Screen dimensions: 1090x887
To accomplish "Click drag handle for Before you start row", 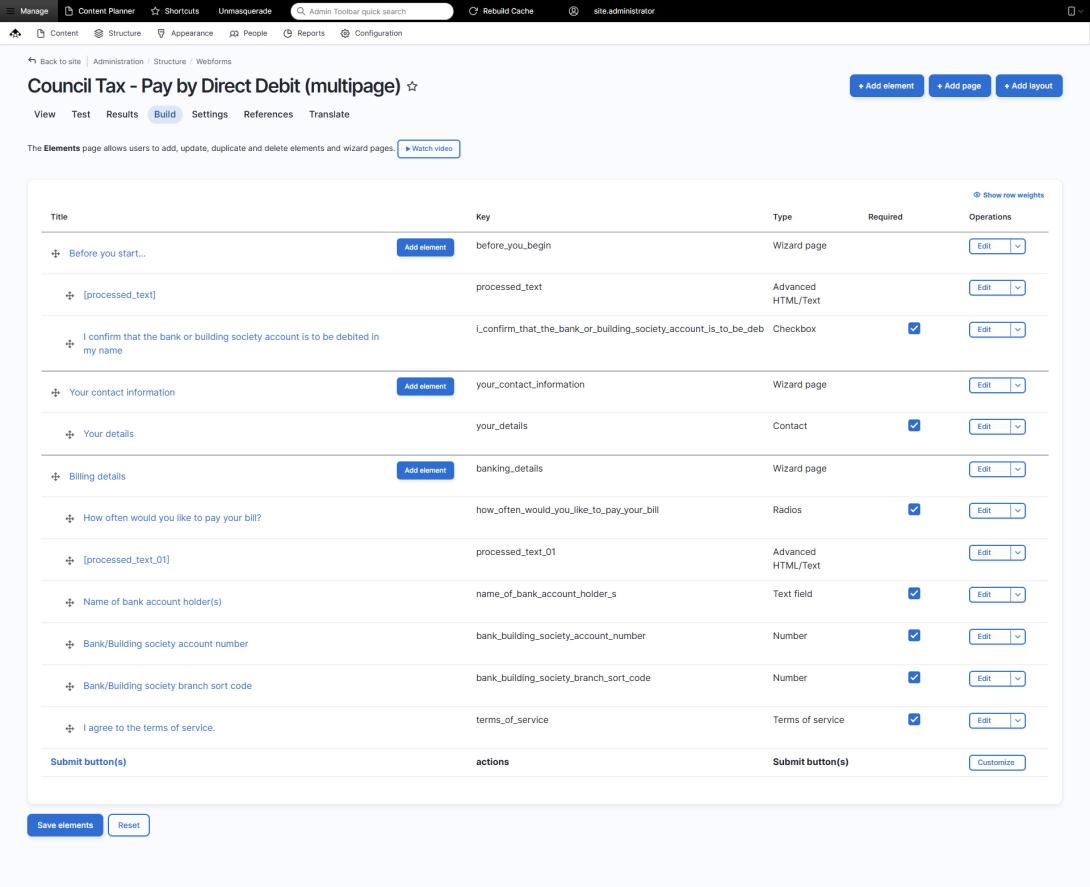I will [56, 254].
